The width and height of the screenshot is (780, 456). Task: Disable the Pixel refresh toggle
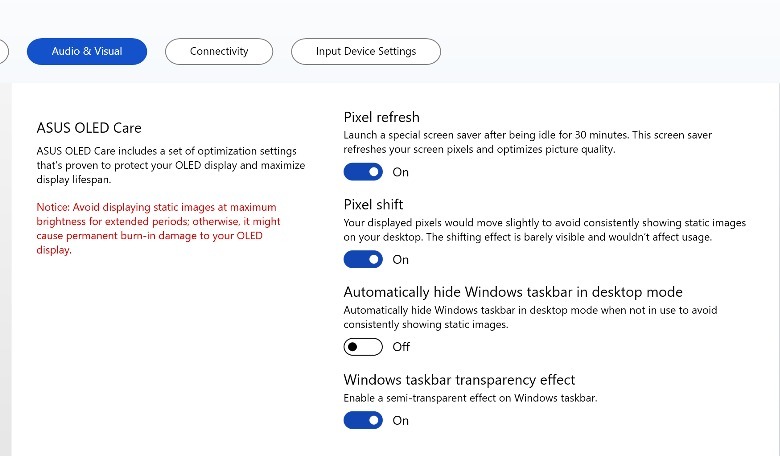[x=363, y=172]
